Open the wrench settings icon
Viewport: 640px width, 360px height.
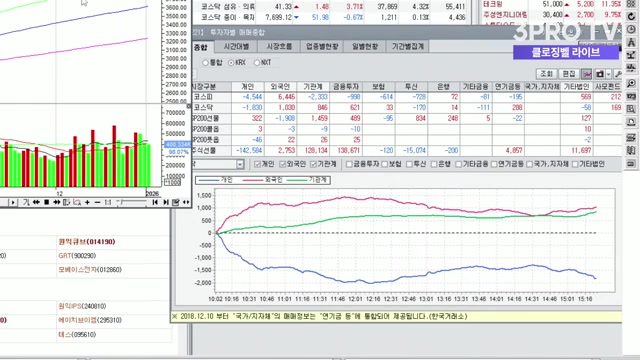[x=618, y=74]
